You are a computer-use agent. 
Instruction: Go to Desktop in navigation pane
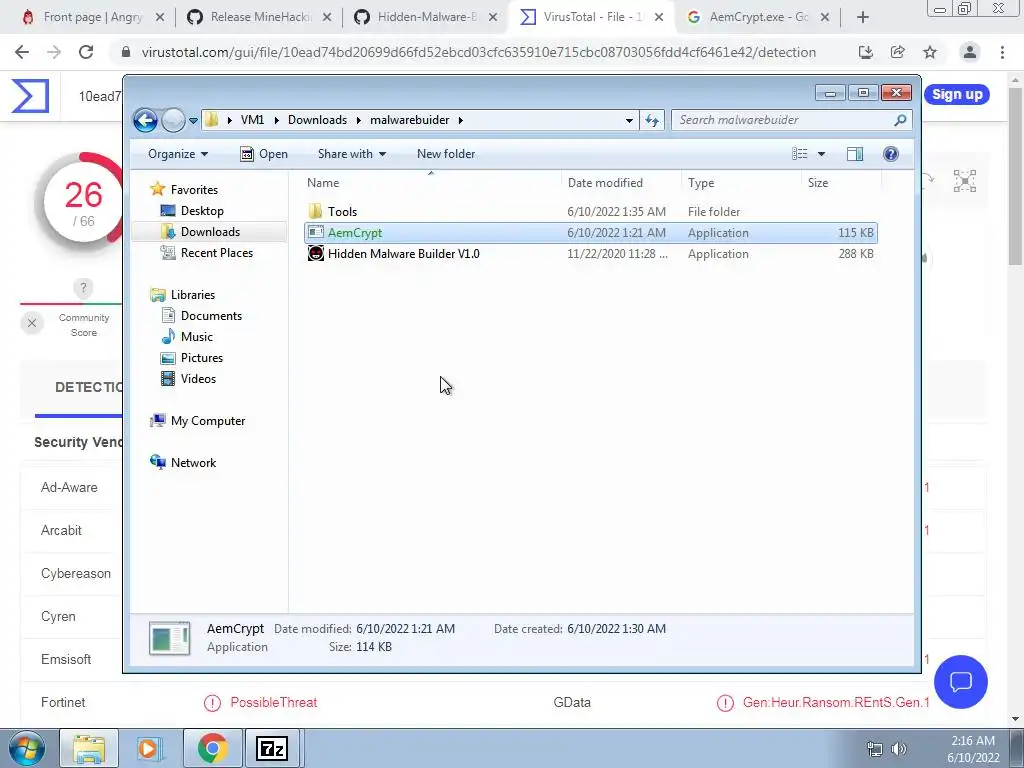click(x=202, y=211)
